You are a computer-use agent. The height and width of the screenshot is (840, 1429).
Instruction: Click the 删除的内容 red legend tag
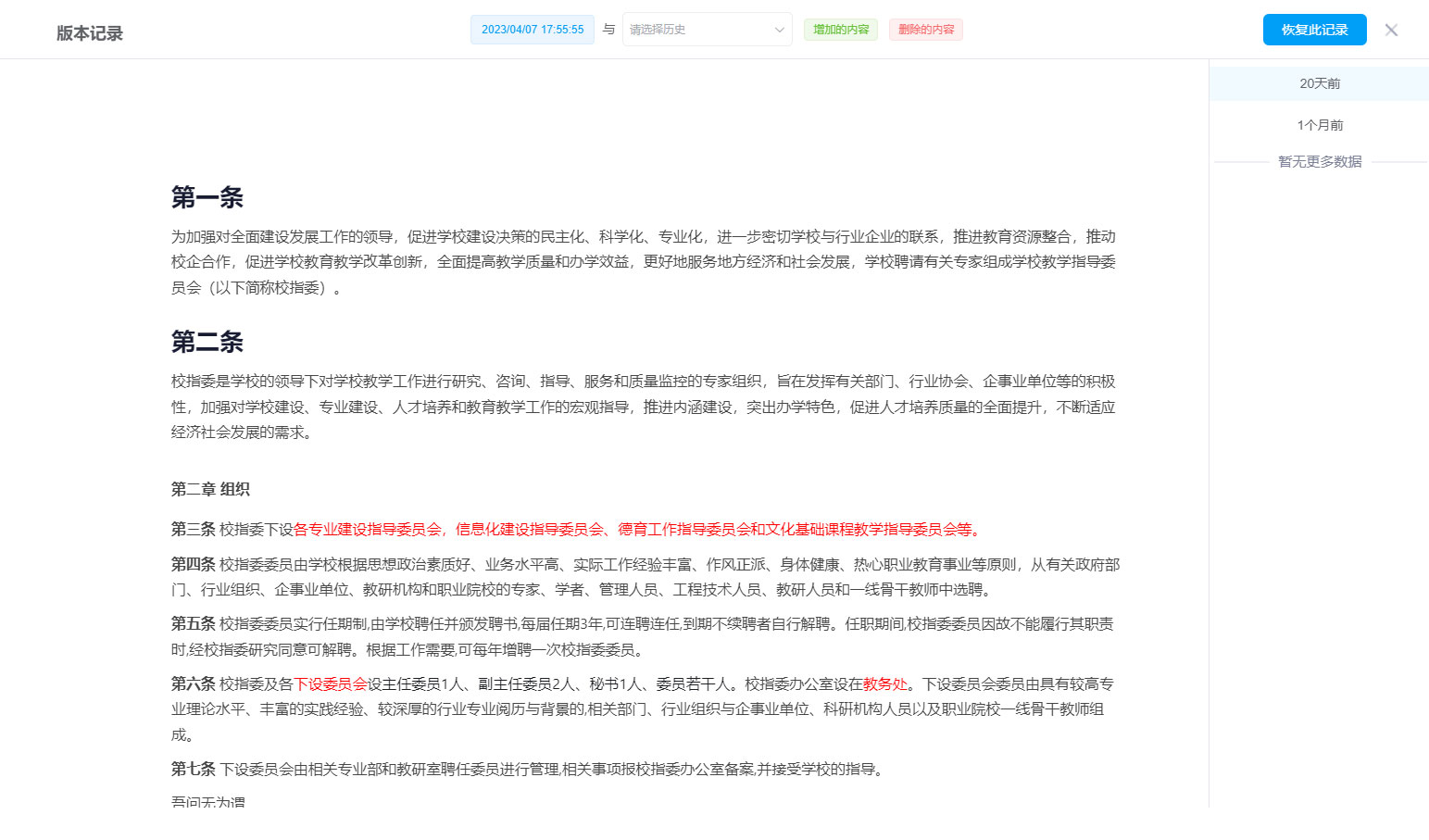click(x=926, y=30)
